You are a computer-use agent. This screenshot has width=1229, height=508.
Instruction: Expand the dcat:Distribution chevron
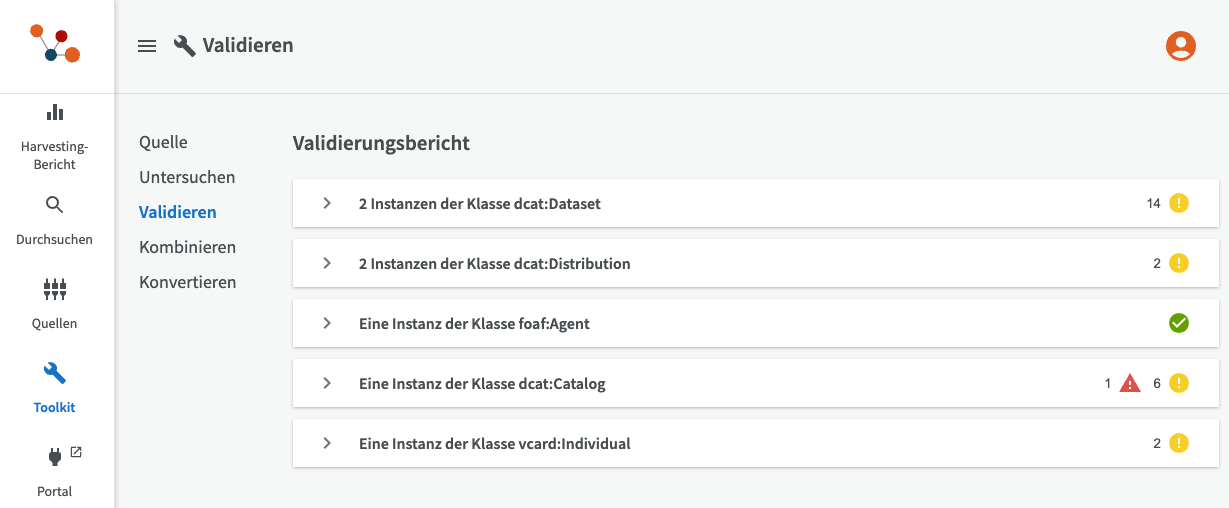(327, 263)
